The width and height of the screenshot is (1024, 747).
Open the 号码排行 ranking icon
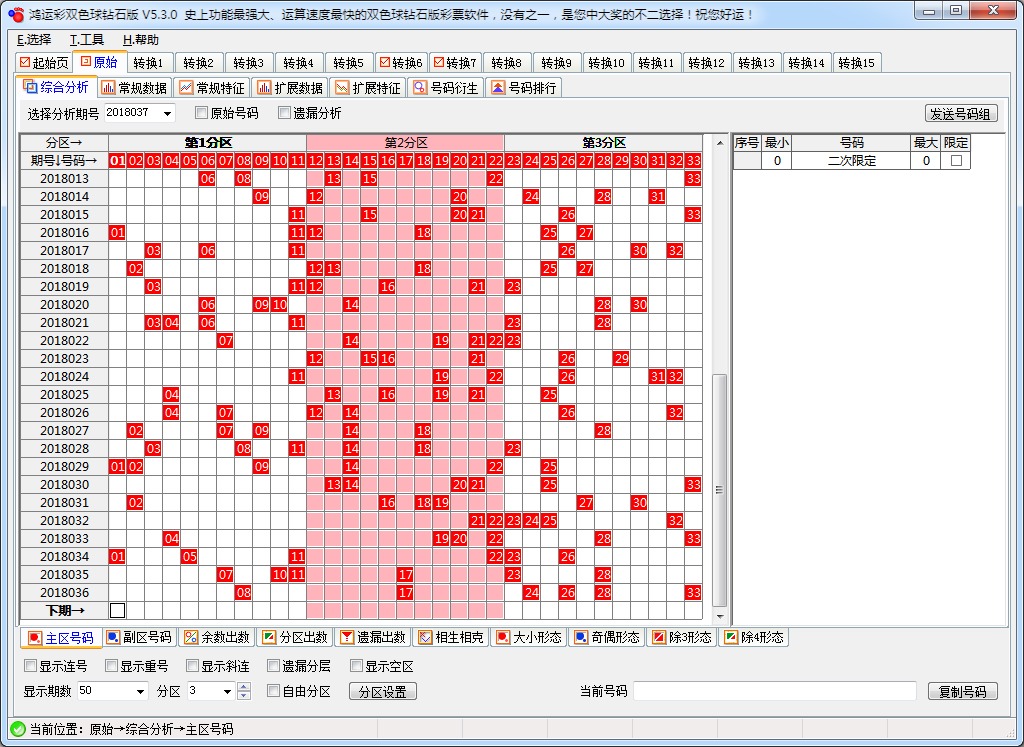[498, 88]
